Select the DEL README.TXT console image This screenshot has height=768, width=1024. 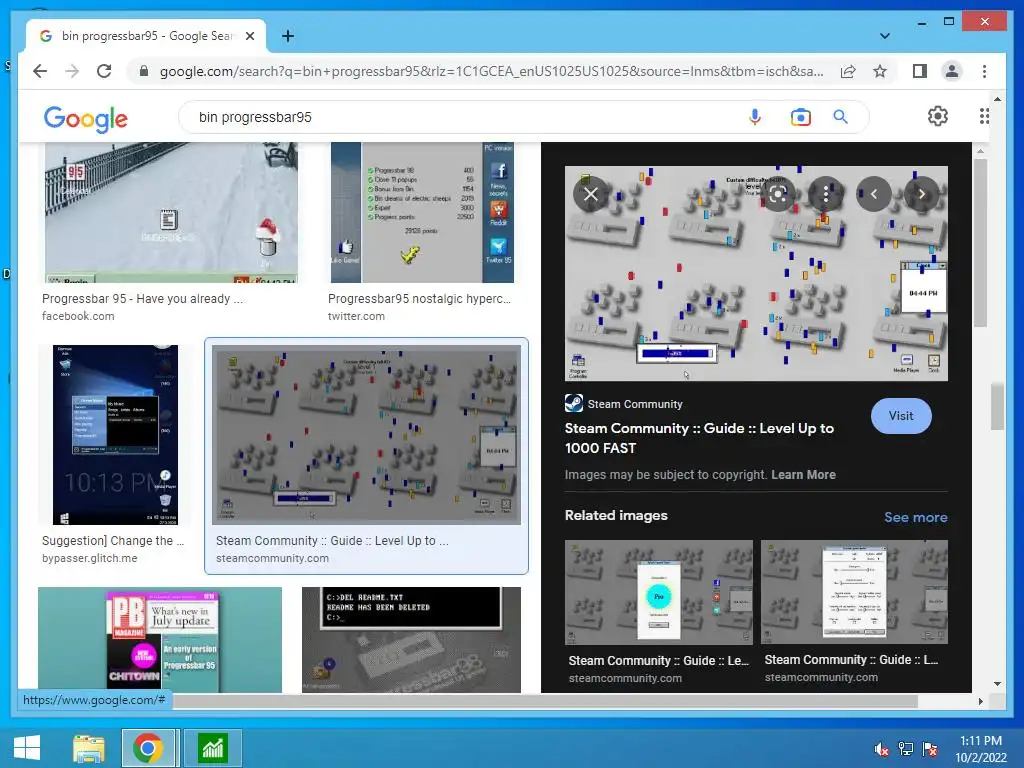tap(411, 640)
